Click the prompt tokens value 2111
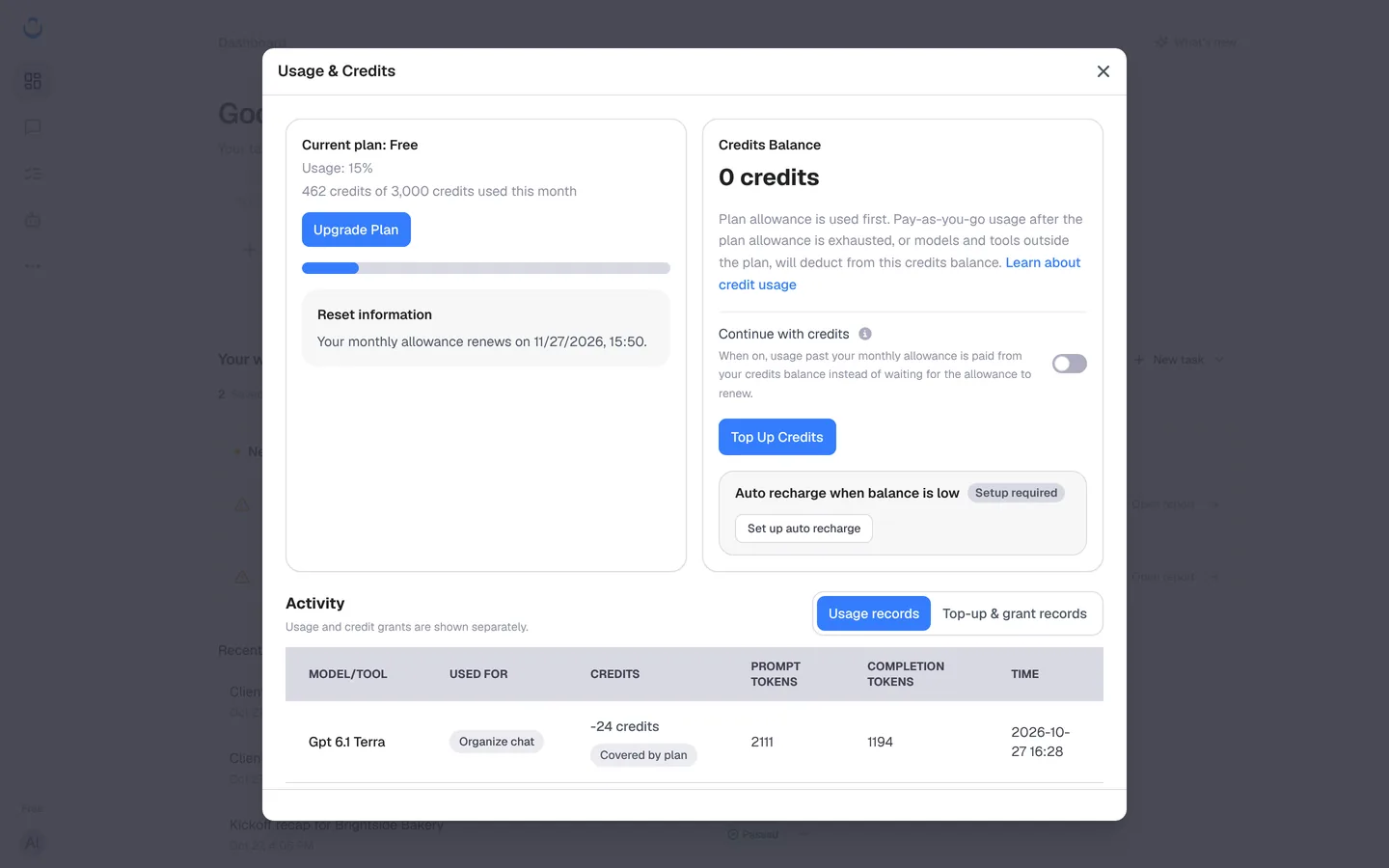This screenshot has width=1389, height=868. tap(762, 742)
